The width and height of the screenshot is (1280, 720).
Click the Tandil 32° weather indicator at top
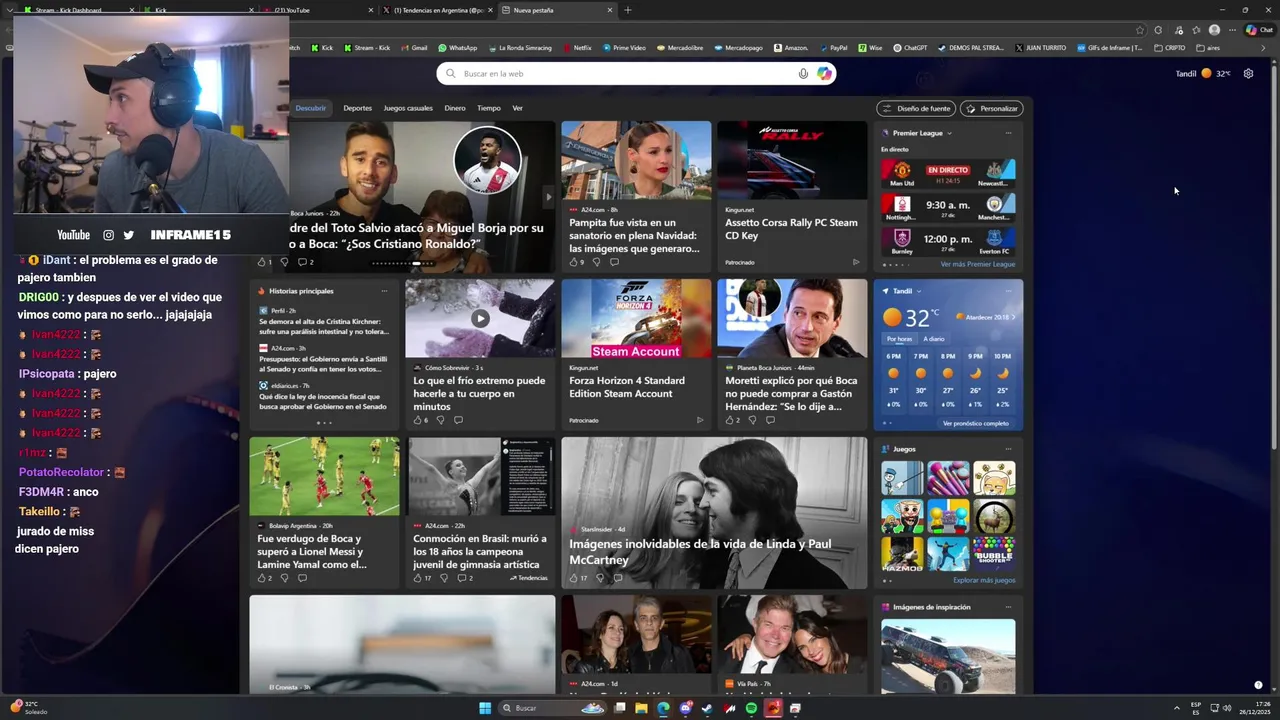coord(1203,73)
